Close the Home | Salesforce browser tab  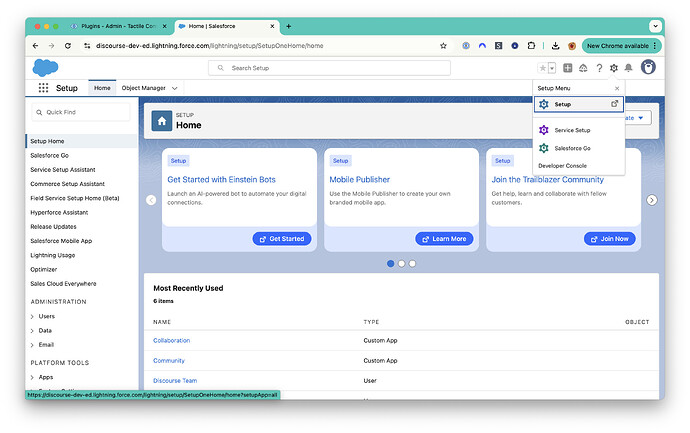pos(272,26)
